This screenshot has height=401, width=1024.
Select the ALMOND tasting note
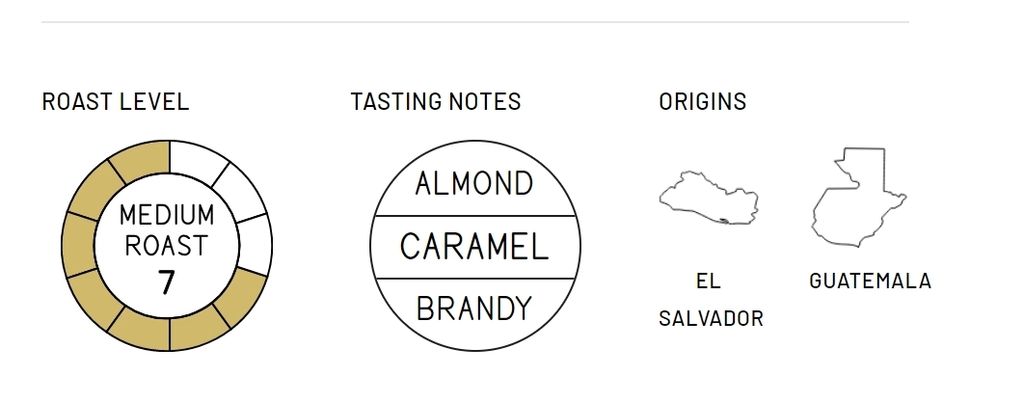(x=474, y=184)
